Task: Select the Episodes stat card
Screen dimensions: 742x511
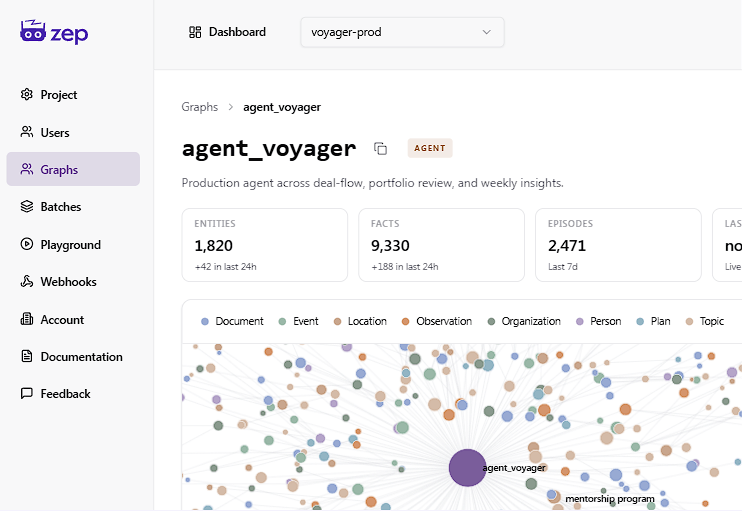Action: [x=618, y=245]
